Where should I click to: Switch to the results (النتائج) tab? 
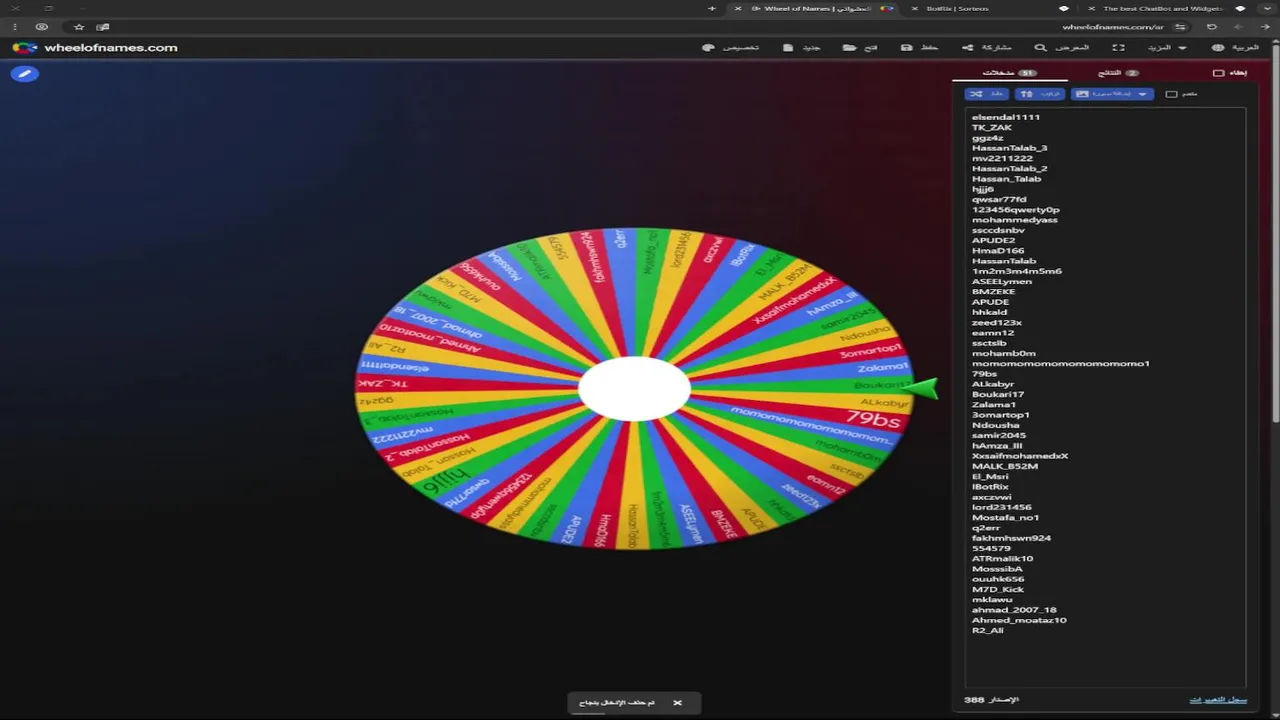click(x=1118, y=73)
